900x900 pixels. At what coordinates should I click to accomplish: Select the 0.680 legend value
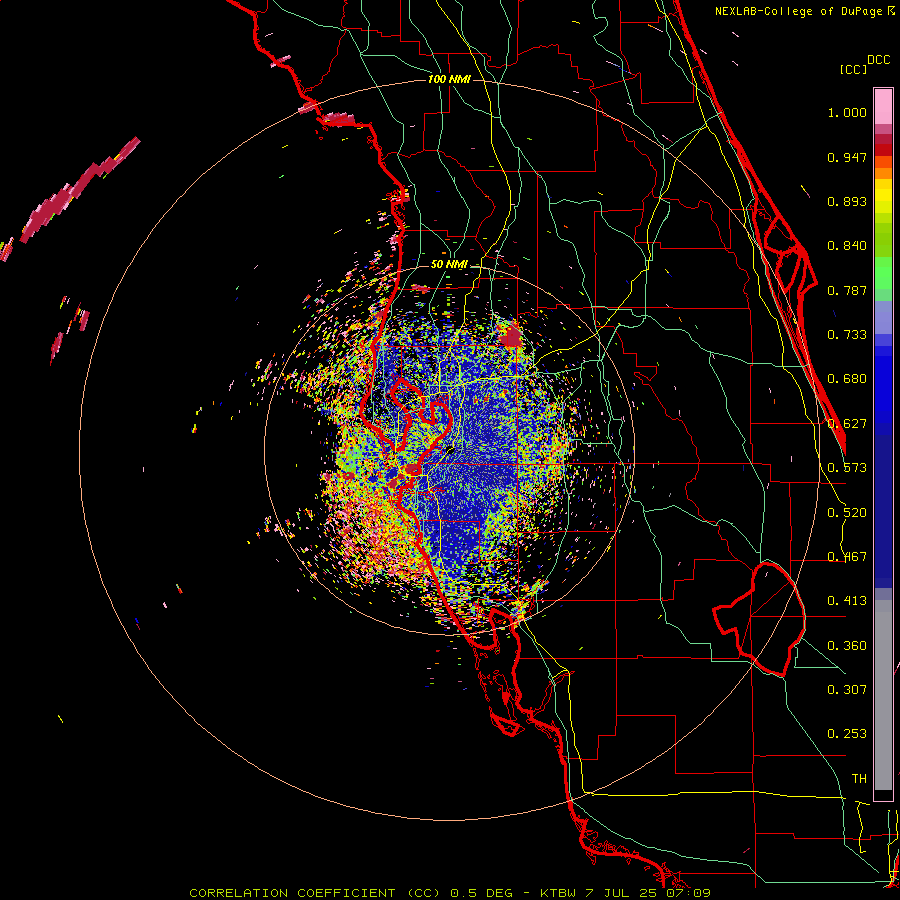(847, 379)
